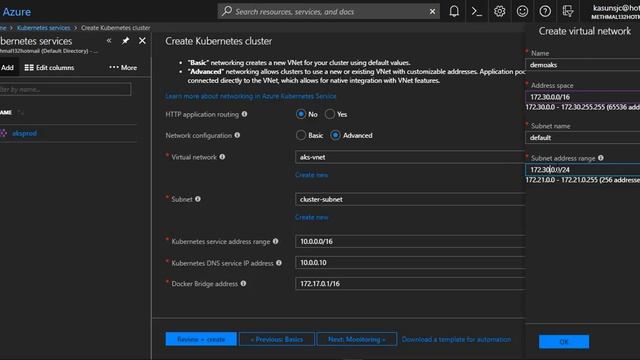Open the directory and subscription filter icon
The width and height of the screenshot is (640, 360).
pyautogui.click(x=568, y=11)
